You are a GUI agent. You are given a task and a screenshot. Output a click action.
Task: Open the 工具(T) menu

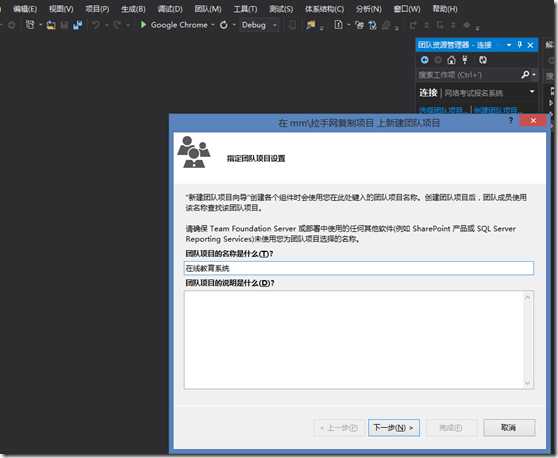[x=245, y=9]
